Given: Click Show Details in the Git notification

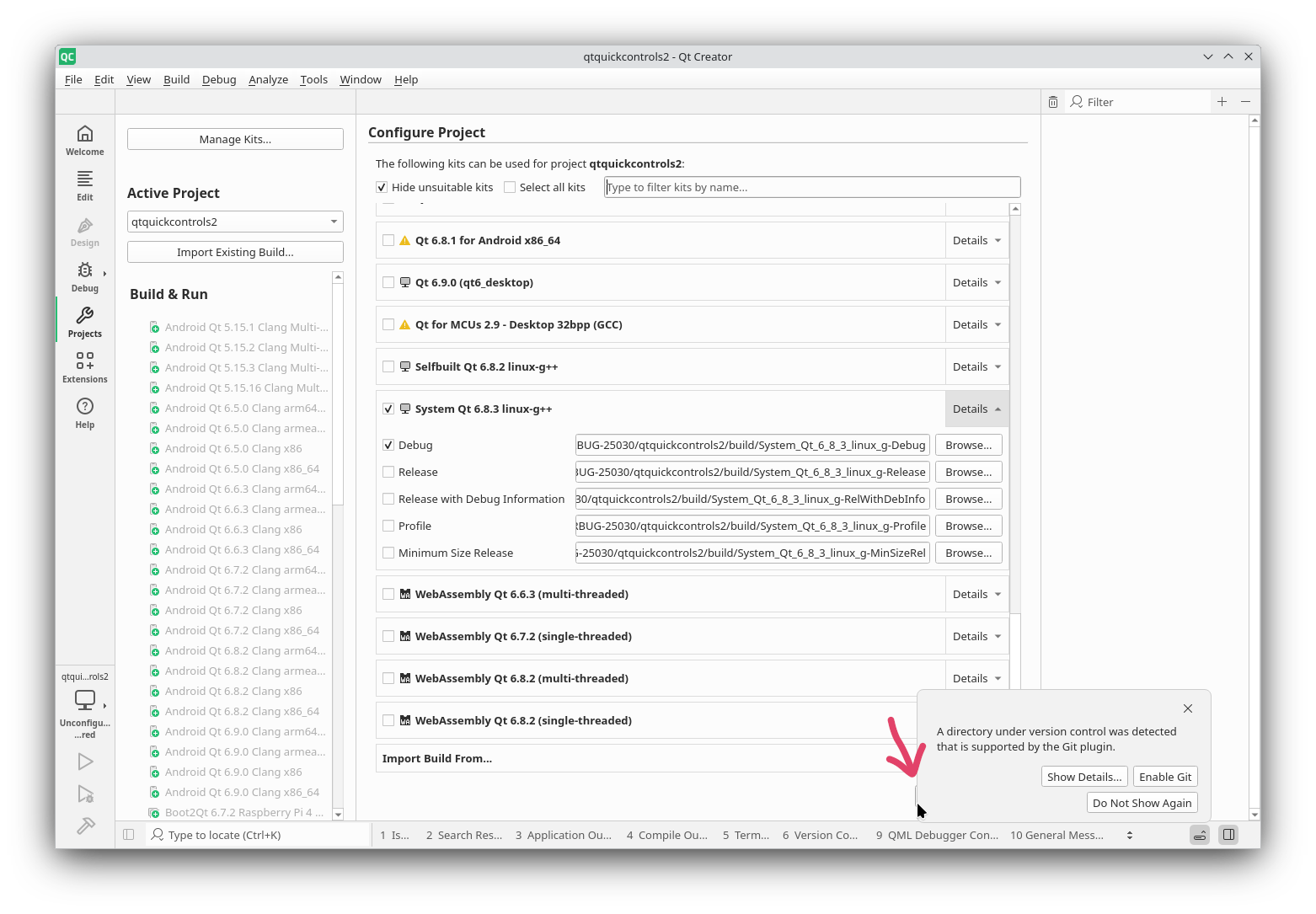Looking at the screenshot, I should pyautogui.click(x=1084, y=777).
